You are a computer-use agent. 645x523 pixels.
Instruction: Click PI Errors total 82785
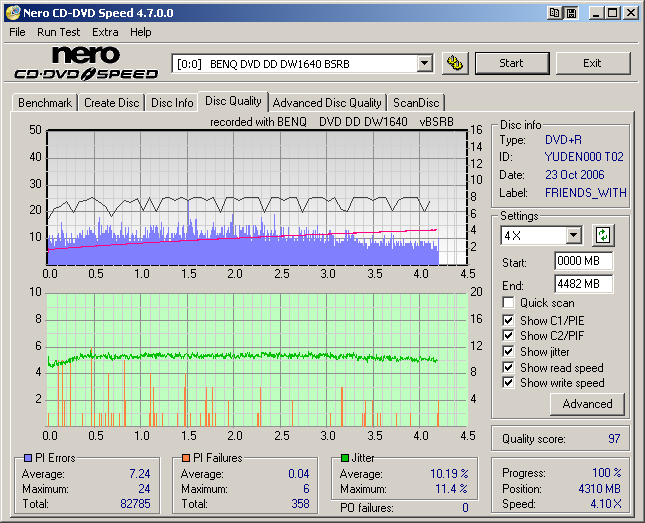click(x=135, y=504)
